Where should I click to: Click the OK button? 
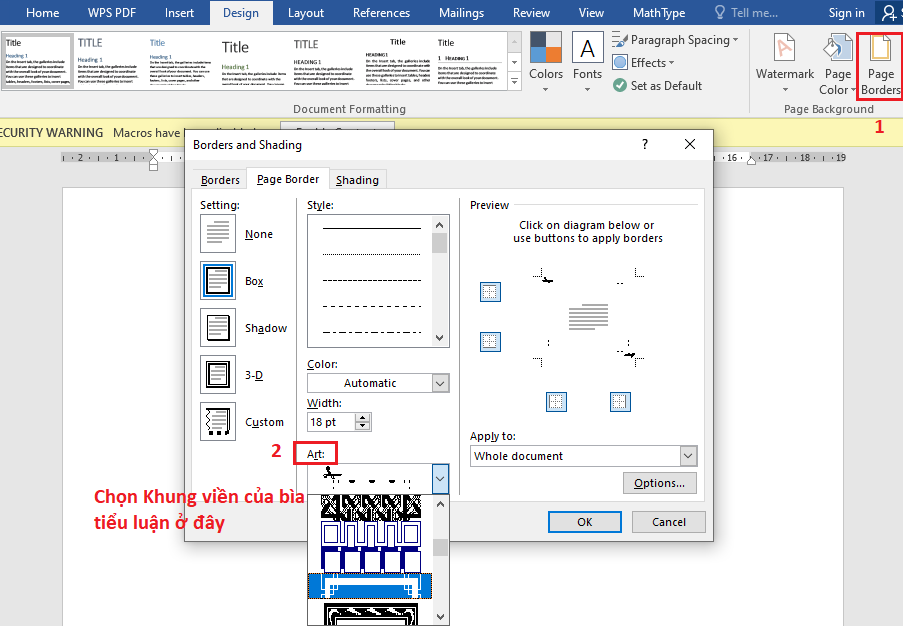click(585, 522)
